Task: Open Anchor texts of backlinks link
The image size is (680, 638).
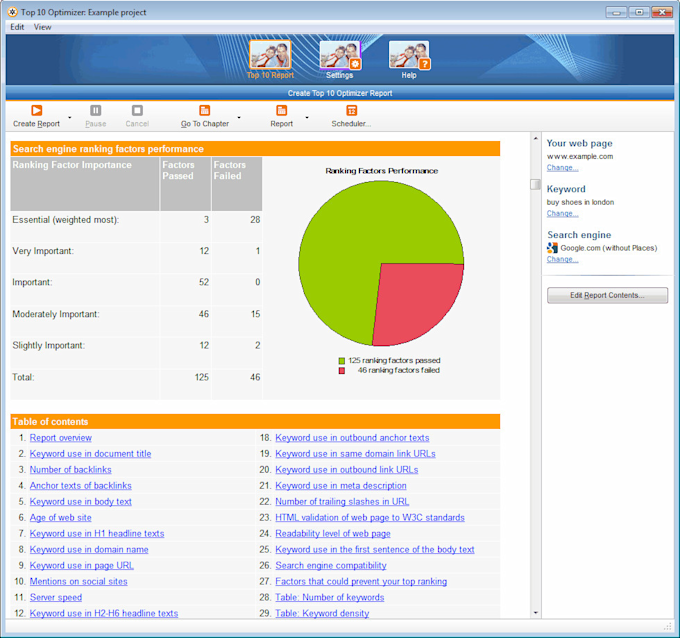Action: click(81, 486)
